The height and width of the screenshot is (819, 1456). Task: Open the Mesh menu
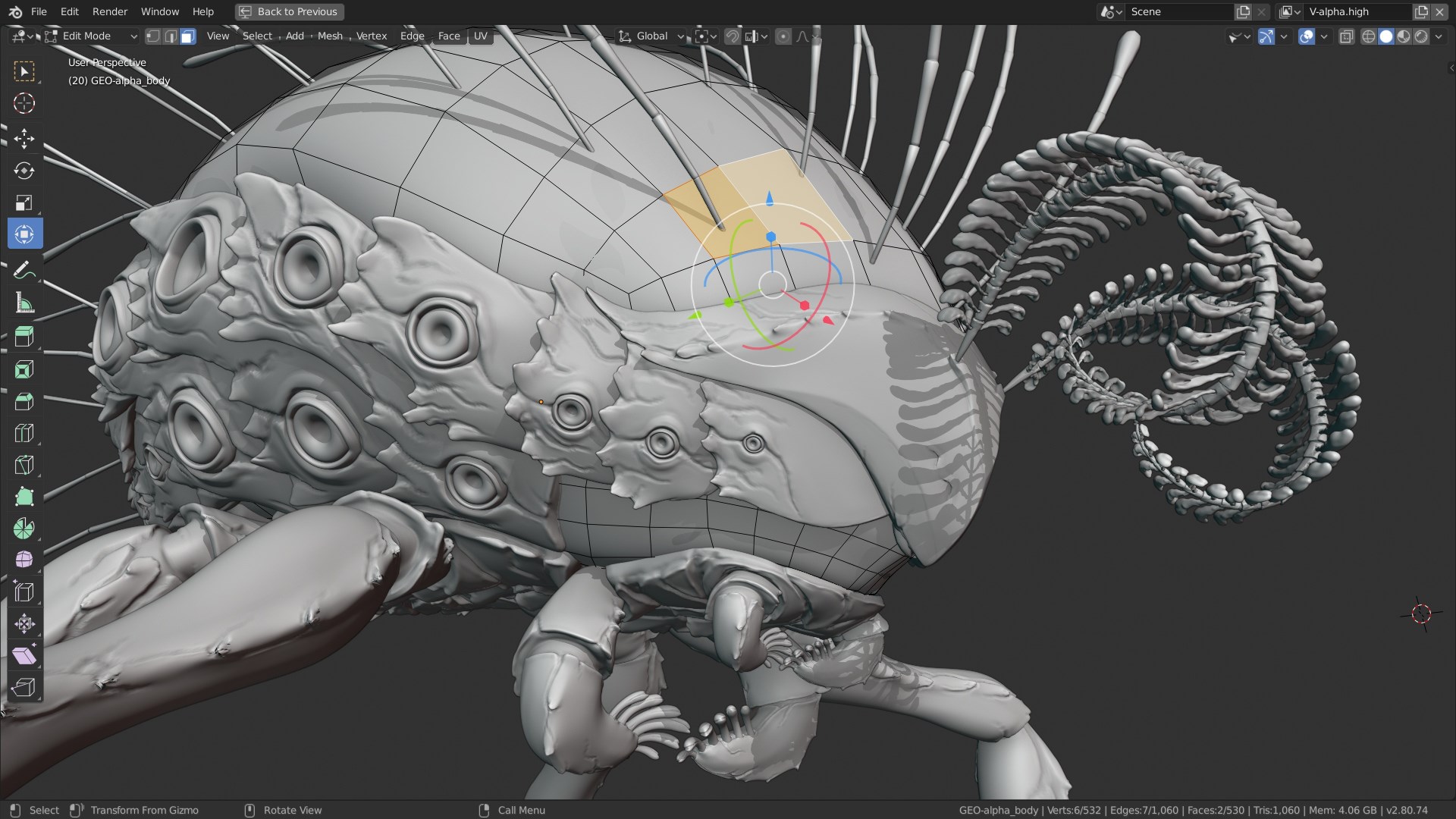click(330, 36)
